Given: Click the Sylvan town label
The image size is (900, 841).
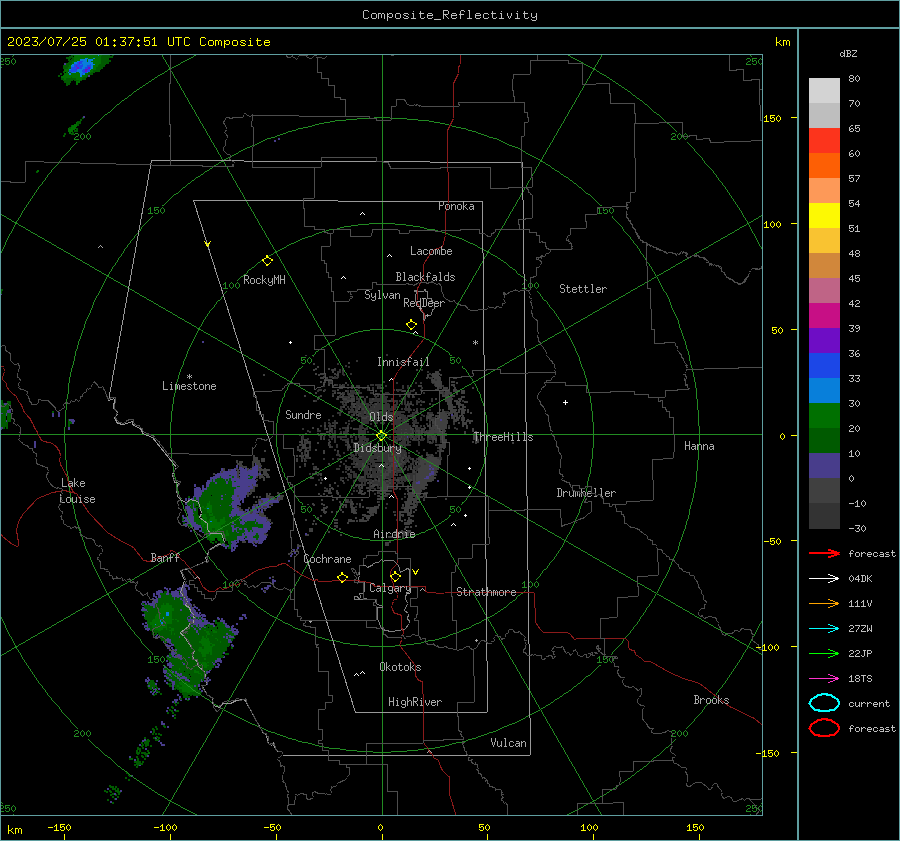Looking at the screenshot, I should [x=382, y=295].
